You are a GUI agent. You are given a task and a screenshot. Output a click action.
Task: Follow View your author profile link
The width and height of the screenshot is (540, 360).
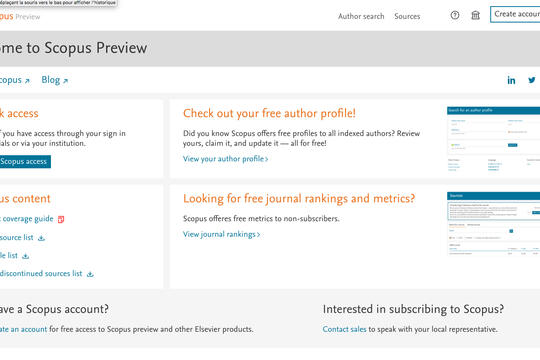click(x=225, y=159)
